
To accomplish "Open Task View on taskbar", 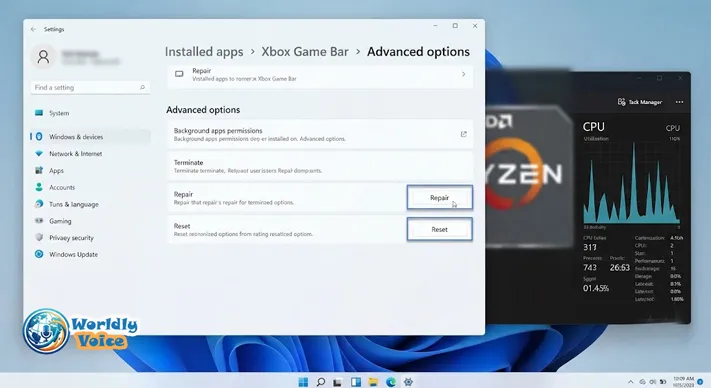I will (x=337, y=382).
